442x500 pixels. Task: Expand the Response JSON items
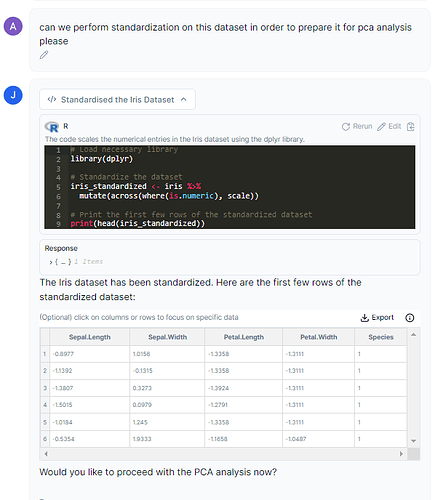pyautogui.click(x=51, y=262)
